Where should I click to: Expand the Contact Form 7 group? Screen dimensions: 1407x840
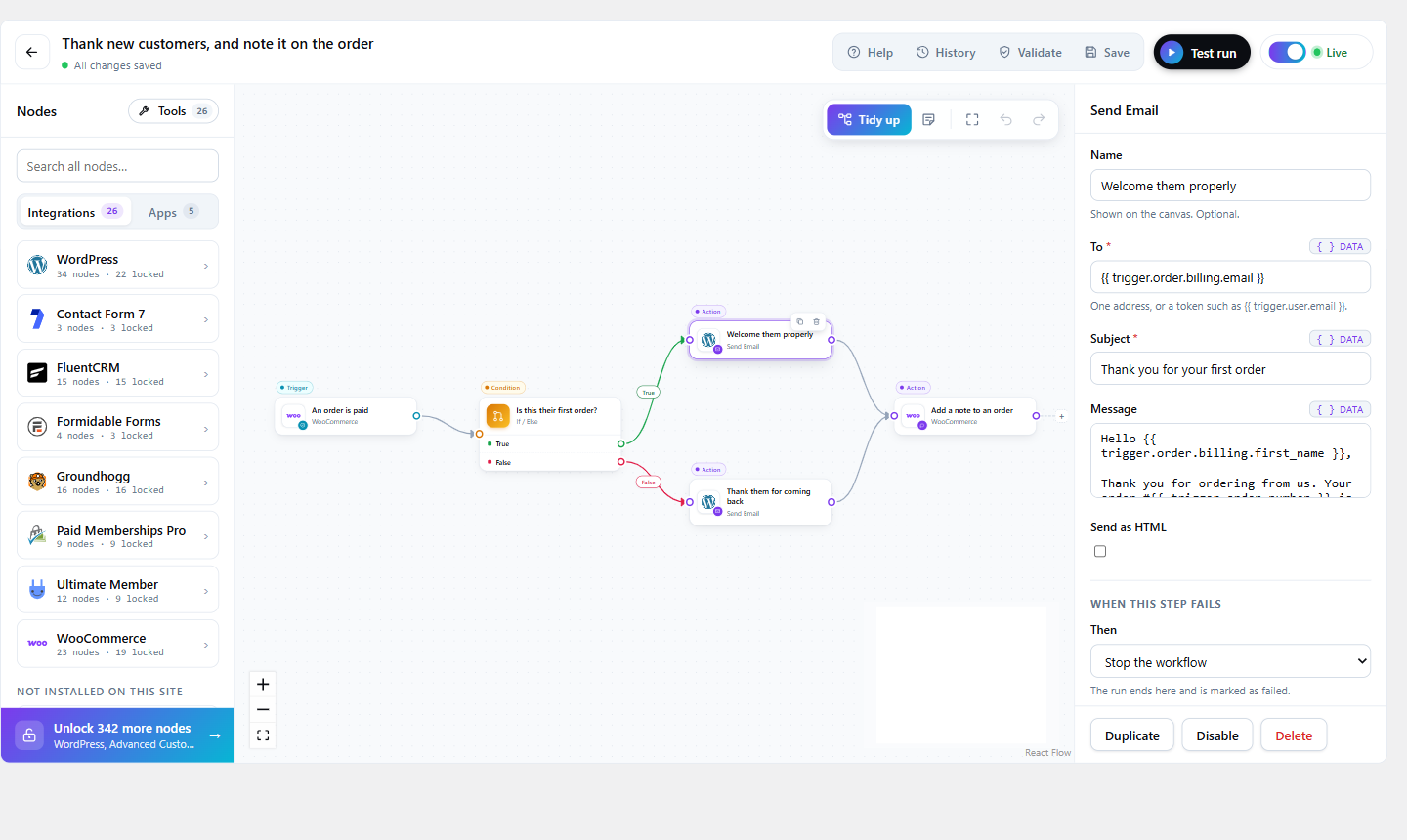[117, 319]
